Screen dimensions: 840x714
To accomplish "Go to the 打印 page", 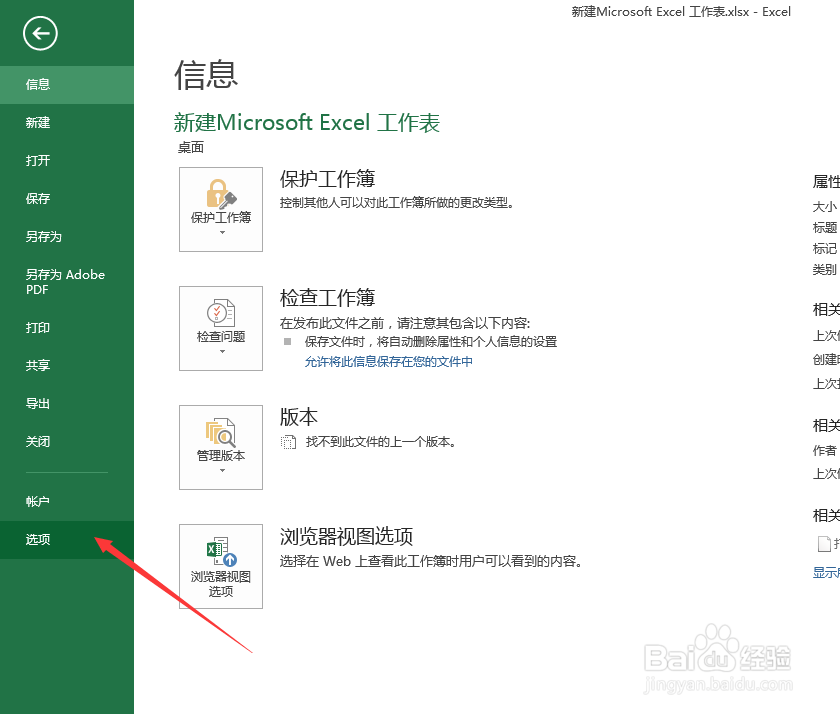I will pyautogui.click(x=67, y=327).
